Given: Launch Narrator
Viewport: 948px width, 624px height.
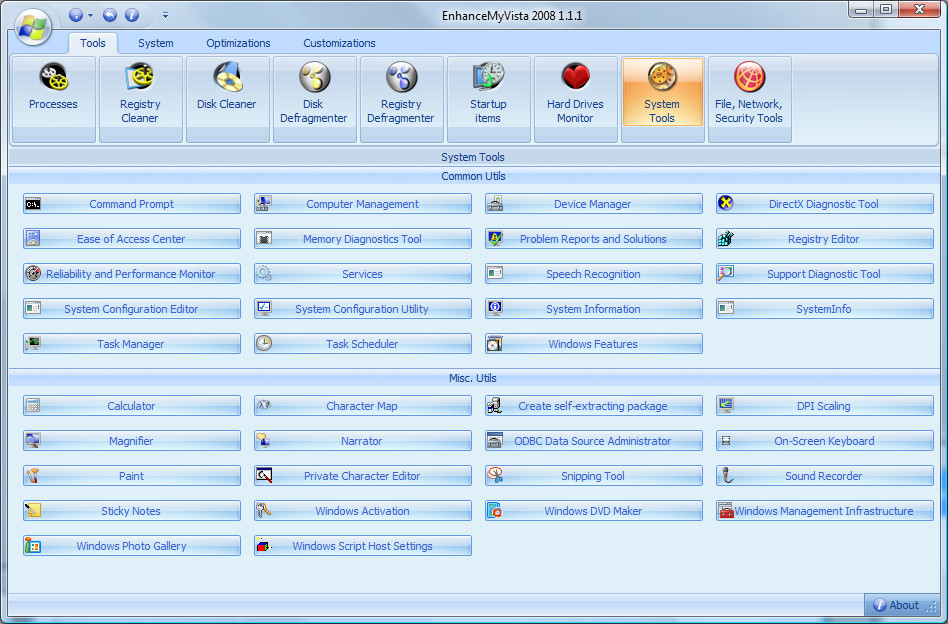Looking at the screenshot, I should pos(363,441).
